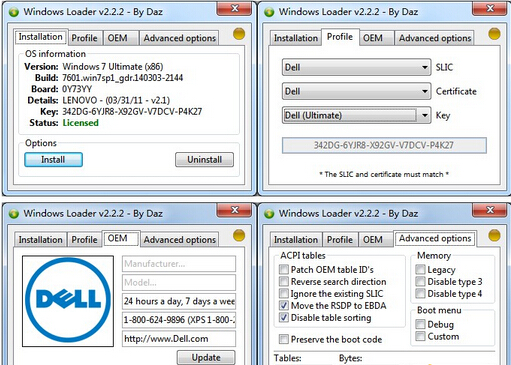Check Disable type 3 option
The height and width of the screenshot is (365, 511).
420,281
